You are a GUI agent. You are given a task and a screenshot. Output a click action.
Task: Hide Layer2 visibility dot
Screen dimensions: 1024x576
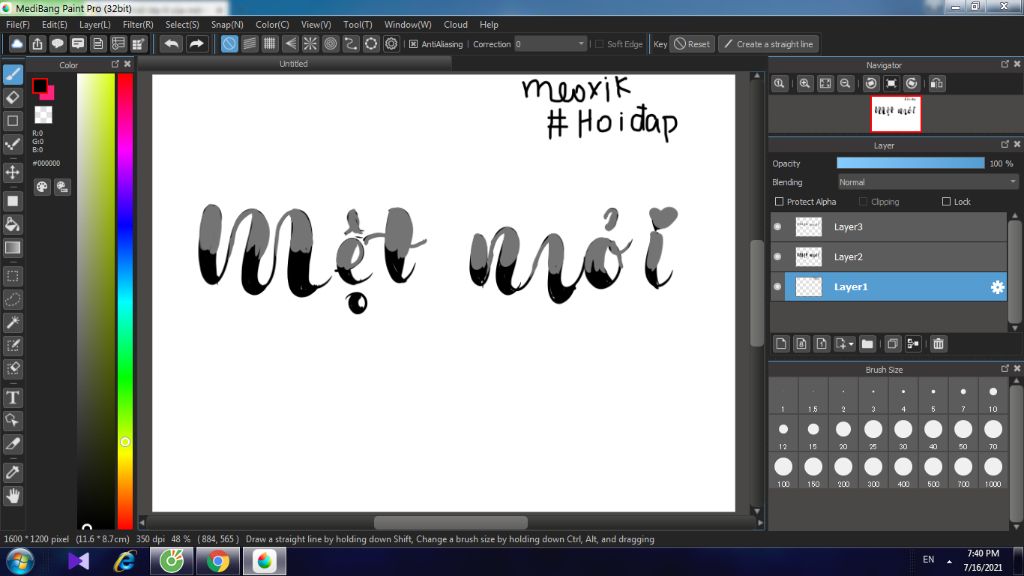[x=777, y=257]
